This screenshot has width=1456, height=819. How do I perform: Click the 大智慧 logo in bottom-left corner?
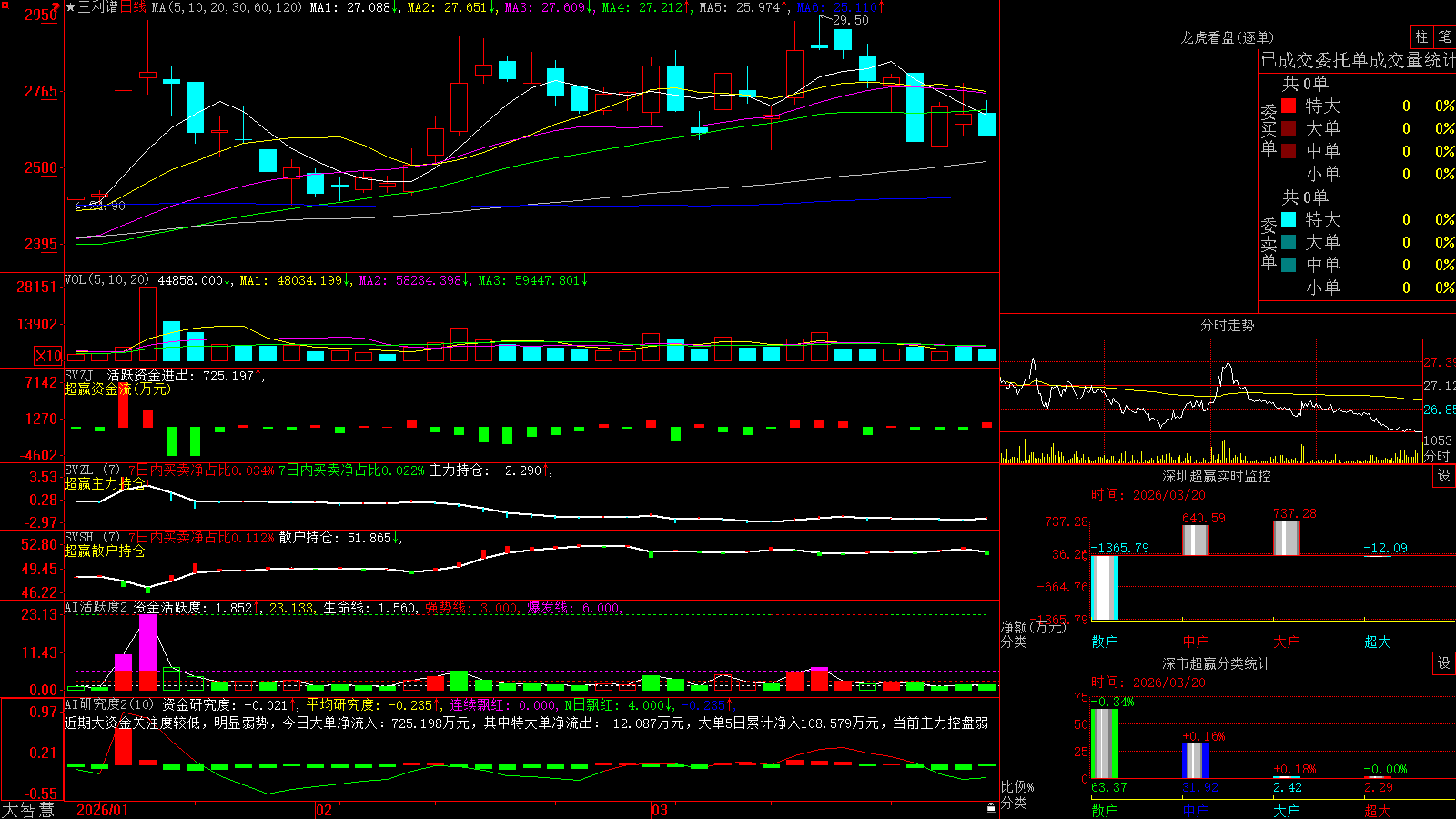pyautogui.click(x=28, y=810)
